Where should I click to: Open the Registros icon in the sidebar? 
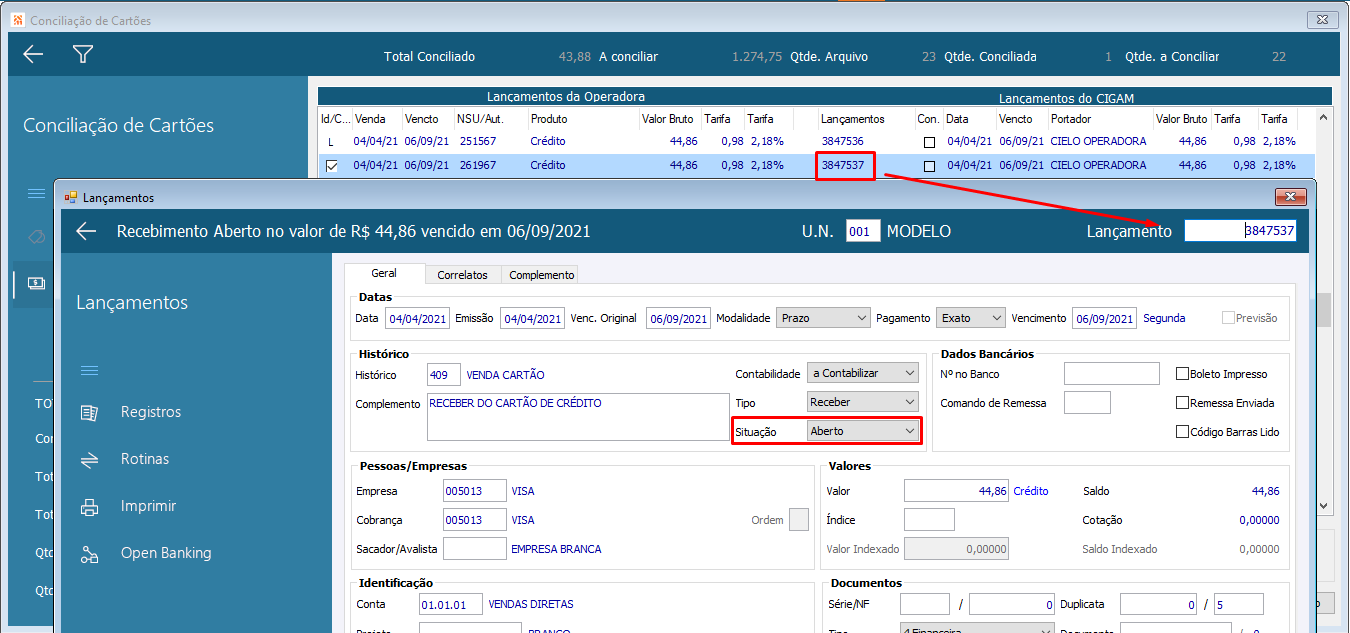89,412
